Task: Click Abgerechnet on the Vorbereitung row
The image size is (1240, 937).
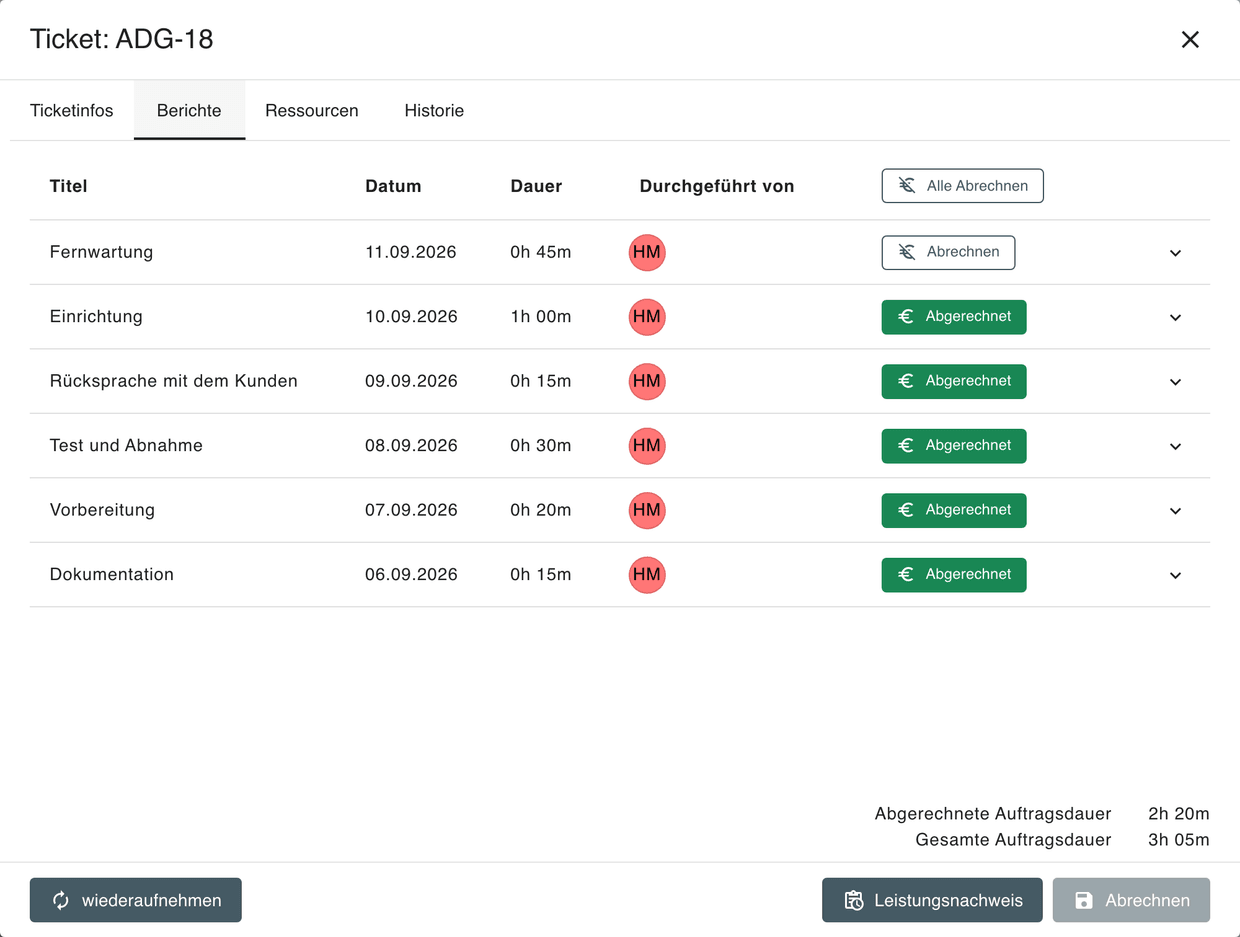Action: (954, 510)
